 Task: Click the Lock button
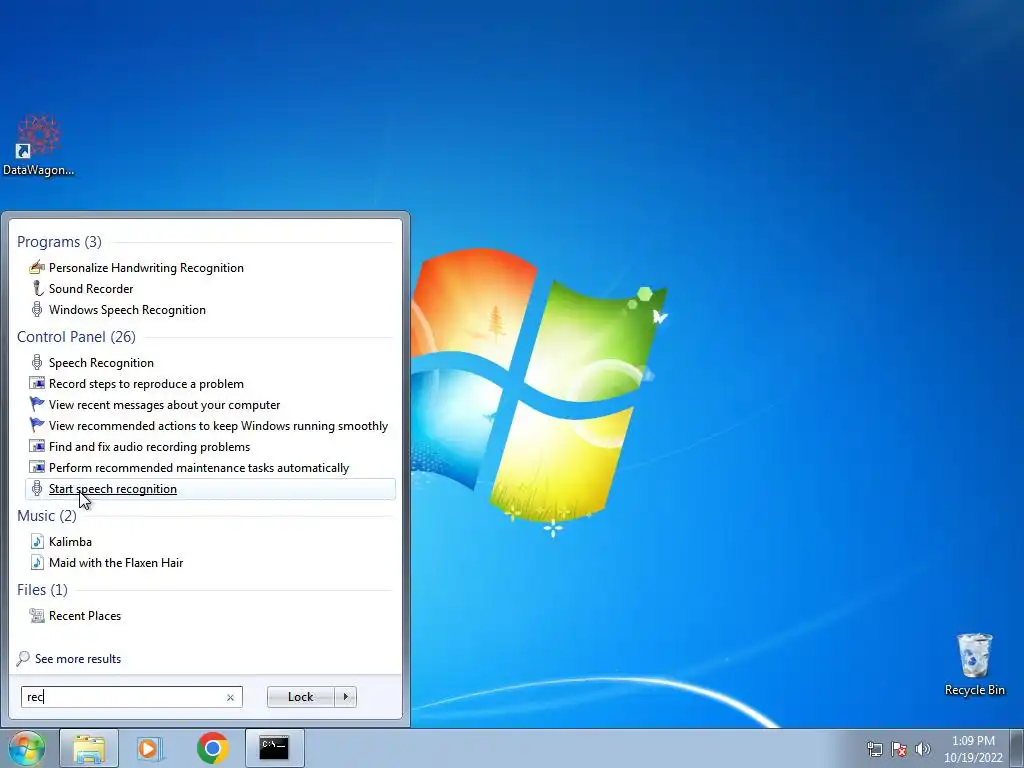(300, 697)
